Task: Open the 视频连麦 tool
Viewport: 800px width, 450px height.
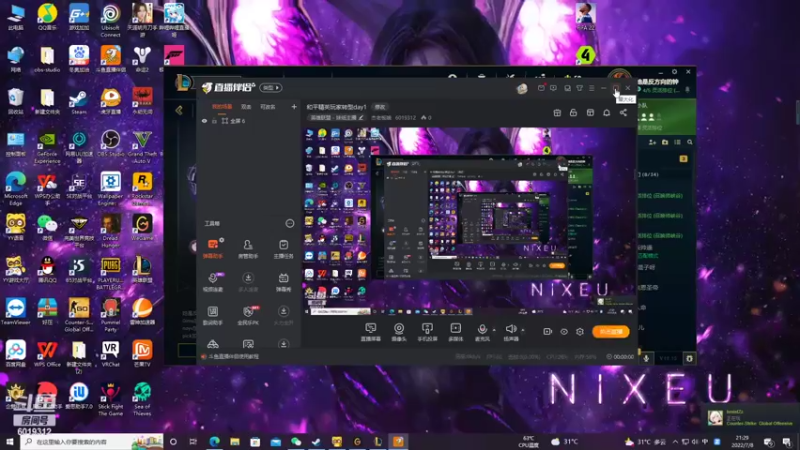Action: click(213, 282)
